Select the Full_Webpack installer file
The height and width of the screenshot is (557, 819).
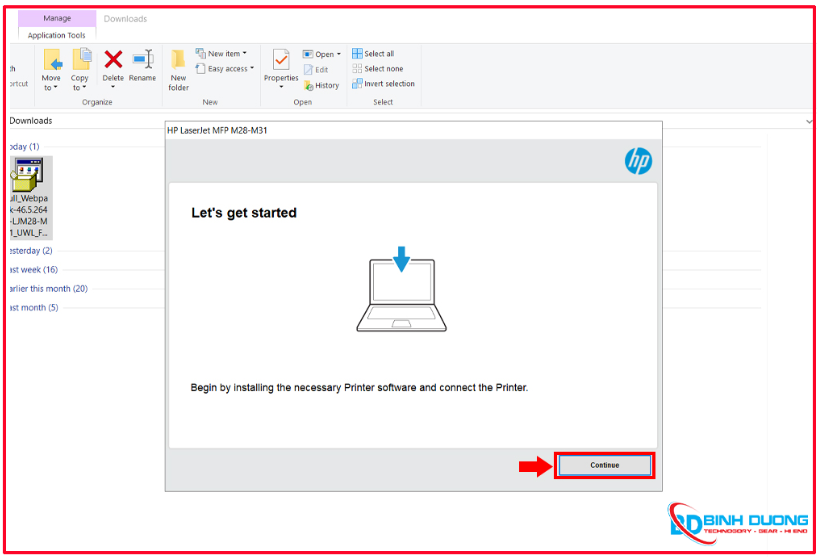(x=30, y=198)
